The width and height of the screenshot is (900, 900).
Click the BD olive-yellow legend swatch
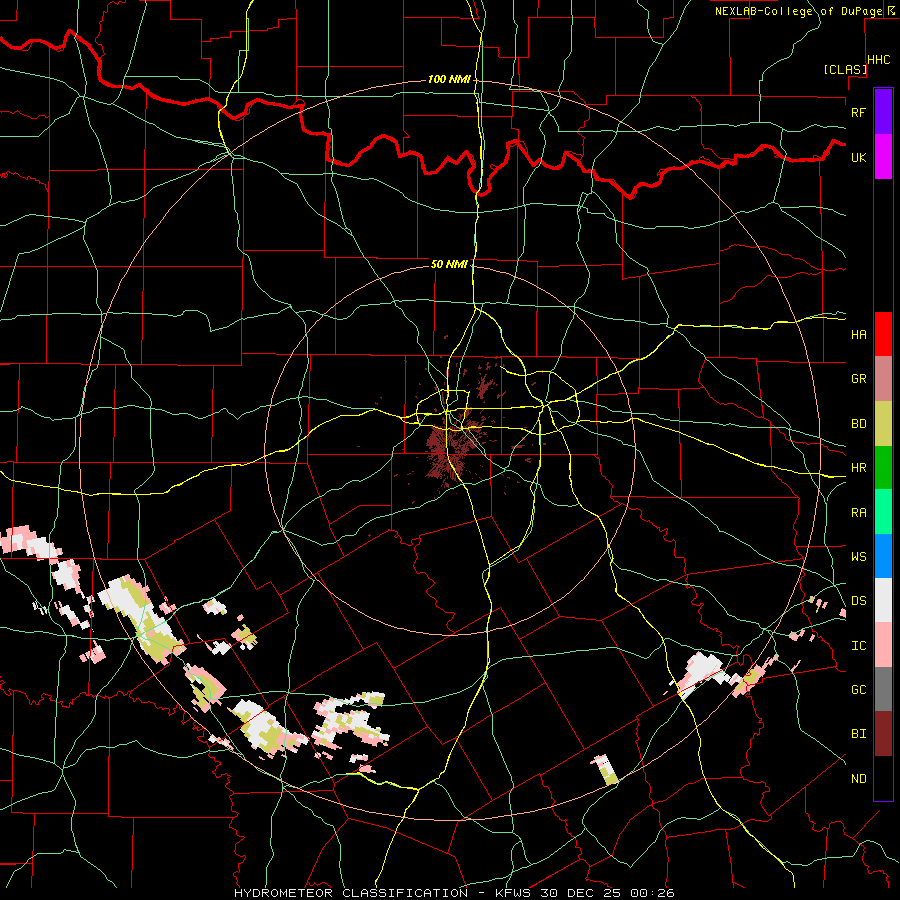tap(883, 424)
